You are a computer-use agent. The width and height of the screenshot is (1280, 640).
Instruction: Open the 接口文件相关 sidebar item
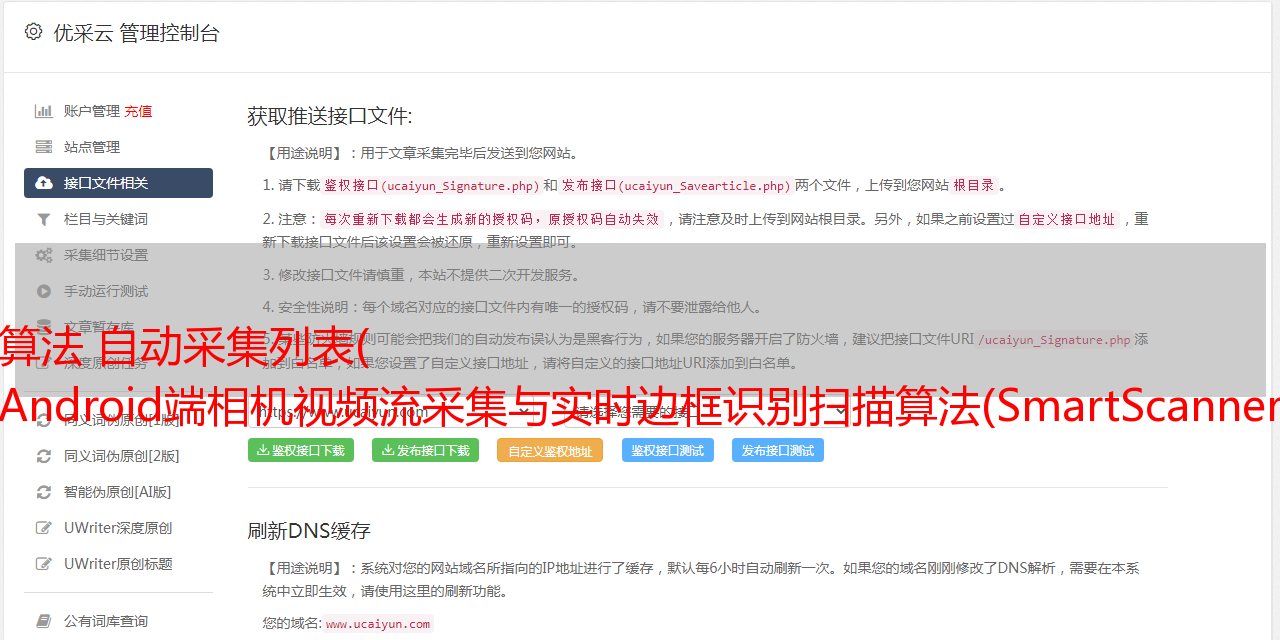tap(118, 183)
